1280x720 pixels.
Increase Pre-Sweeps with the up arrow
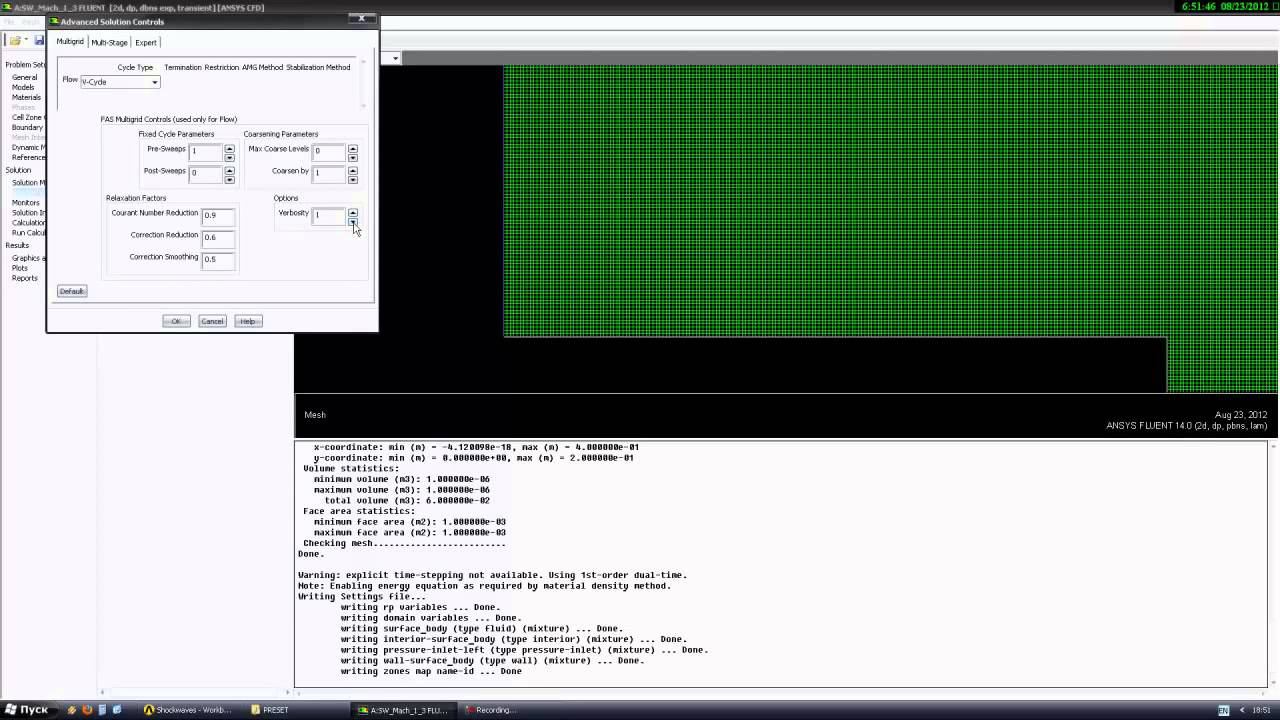229,148
